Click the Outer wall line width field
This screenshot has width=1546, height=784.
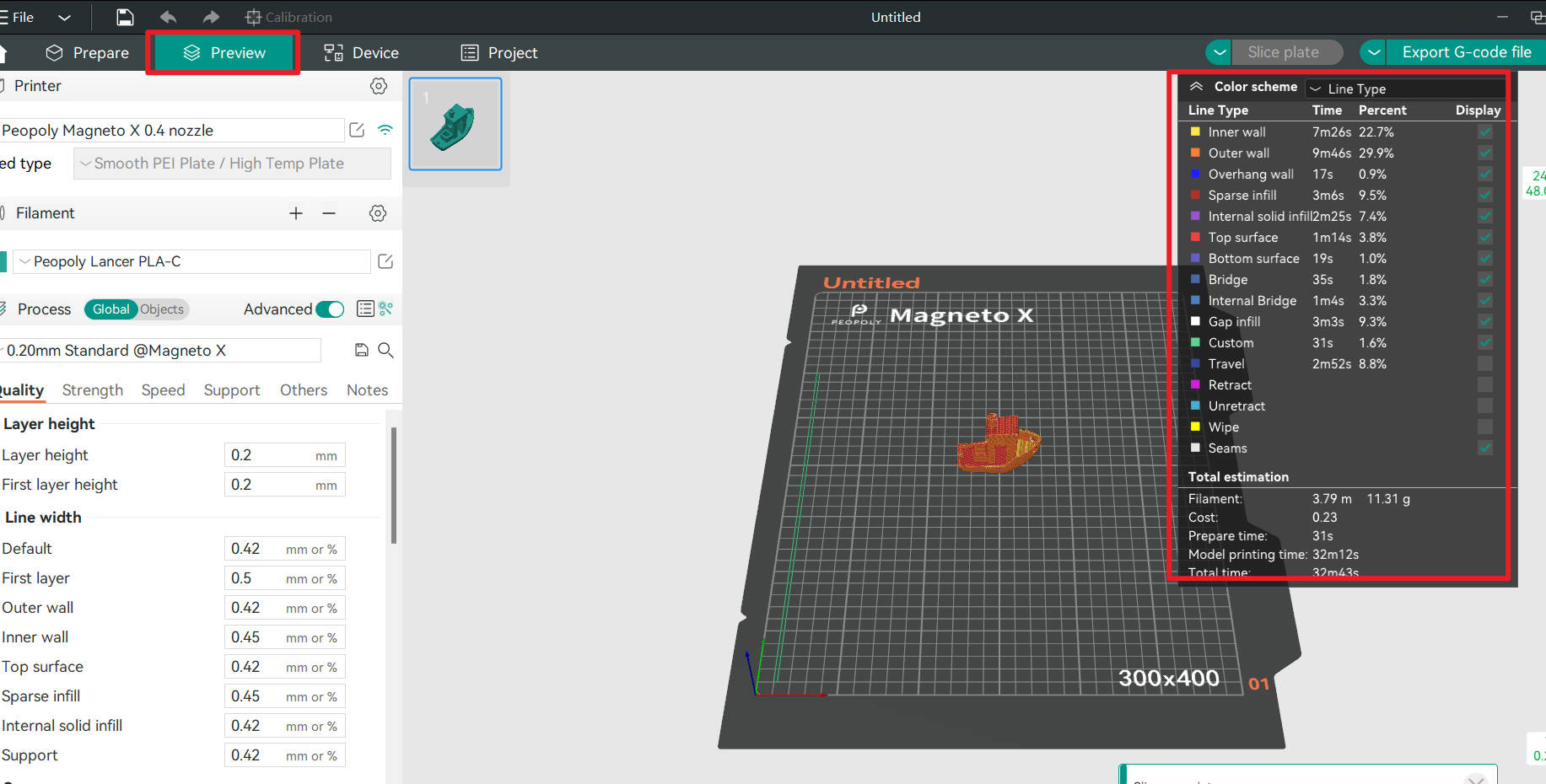pos(284,608)
